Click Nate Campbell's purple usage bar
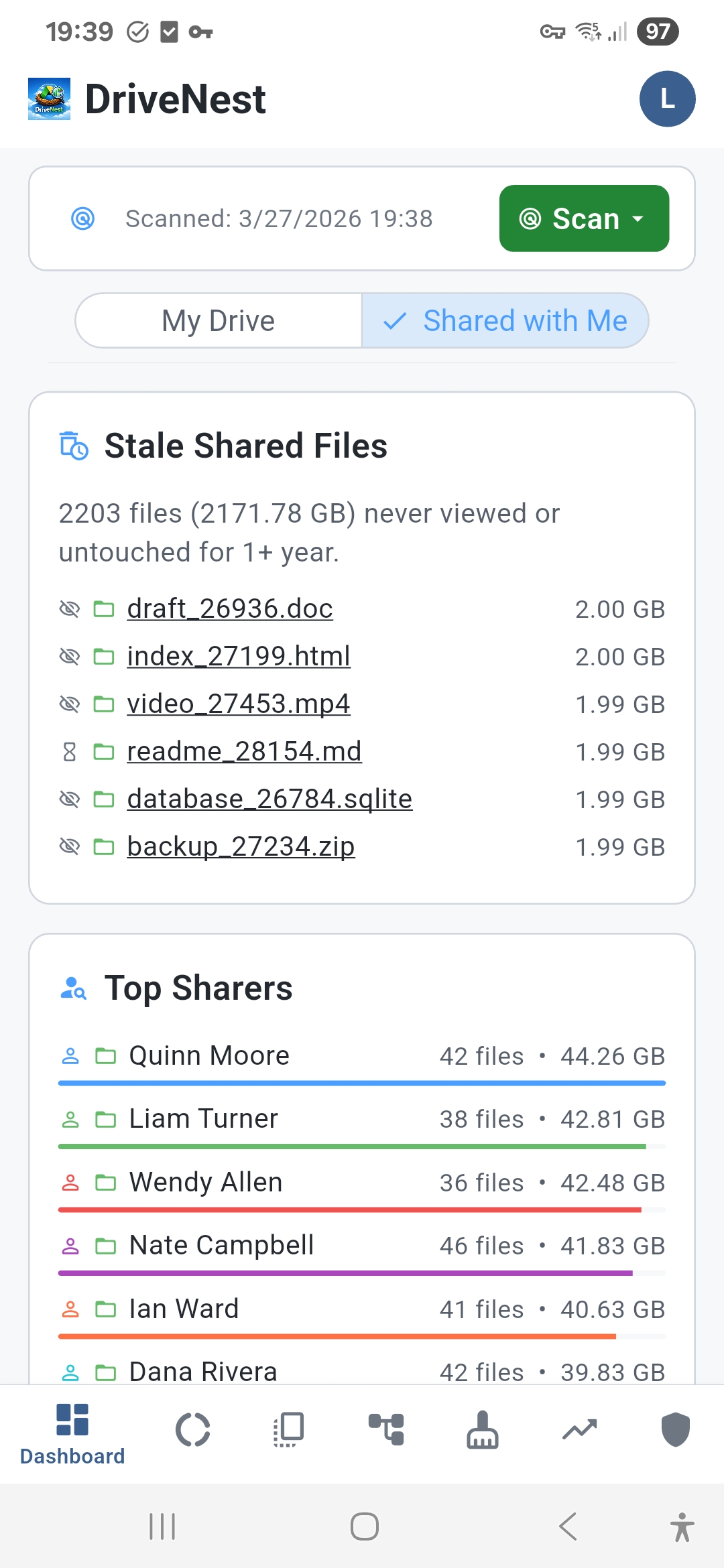 [345, 1273]
